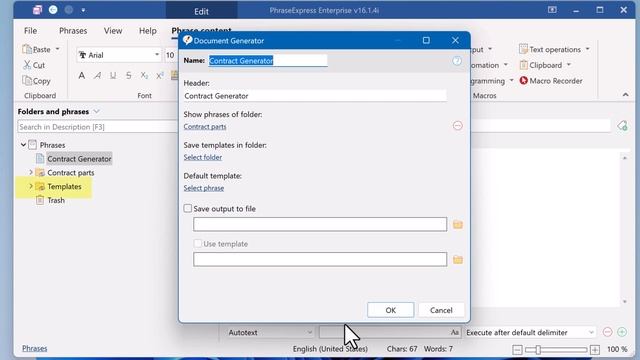Screen dimensions: 640x360
Task: Click the template file path field
Action: click(x=320, y=259)
